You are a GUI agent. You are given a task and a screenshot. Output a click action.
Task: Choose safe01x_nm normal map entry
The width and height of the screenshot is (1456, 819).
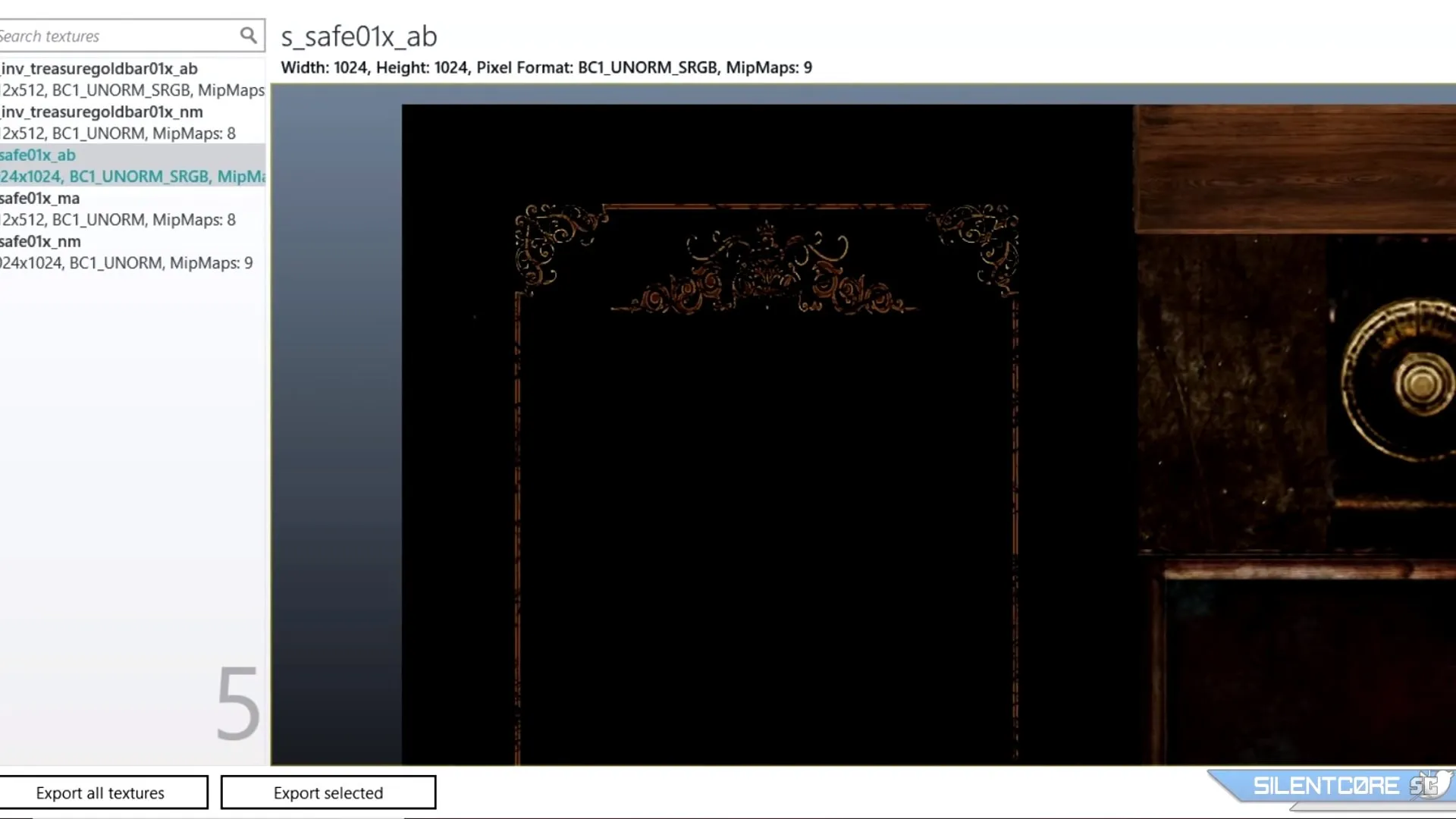point(42,241)
